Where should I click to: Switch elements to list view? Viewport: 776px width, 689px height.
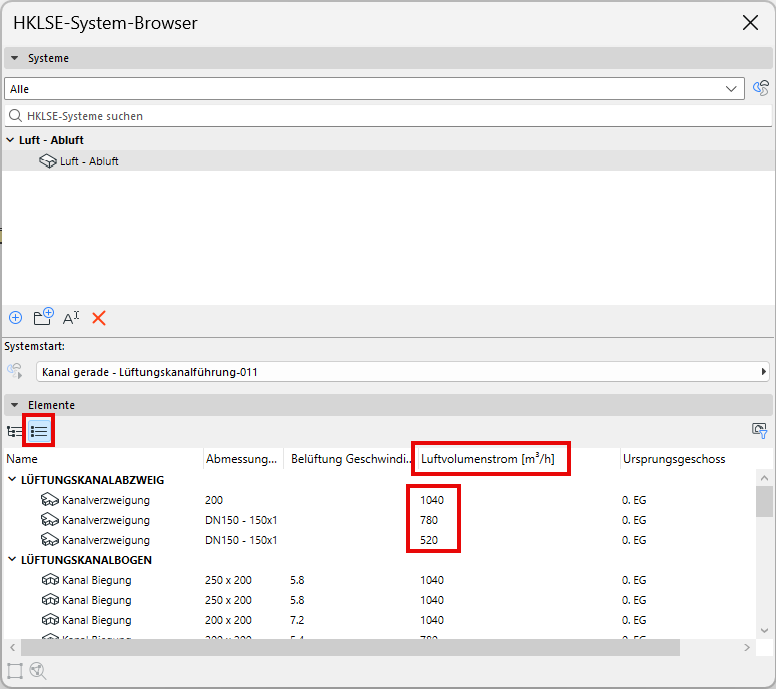coord(39,431)
